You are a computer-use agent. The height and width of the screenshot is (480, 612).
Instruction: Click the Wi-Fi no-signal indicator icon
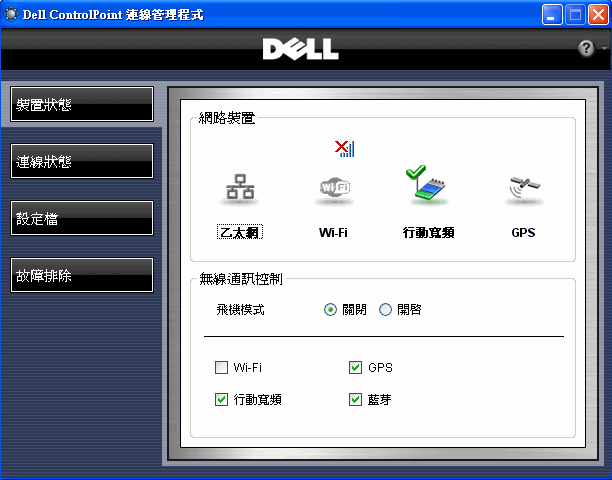(345, 149)
